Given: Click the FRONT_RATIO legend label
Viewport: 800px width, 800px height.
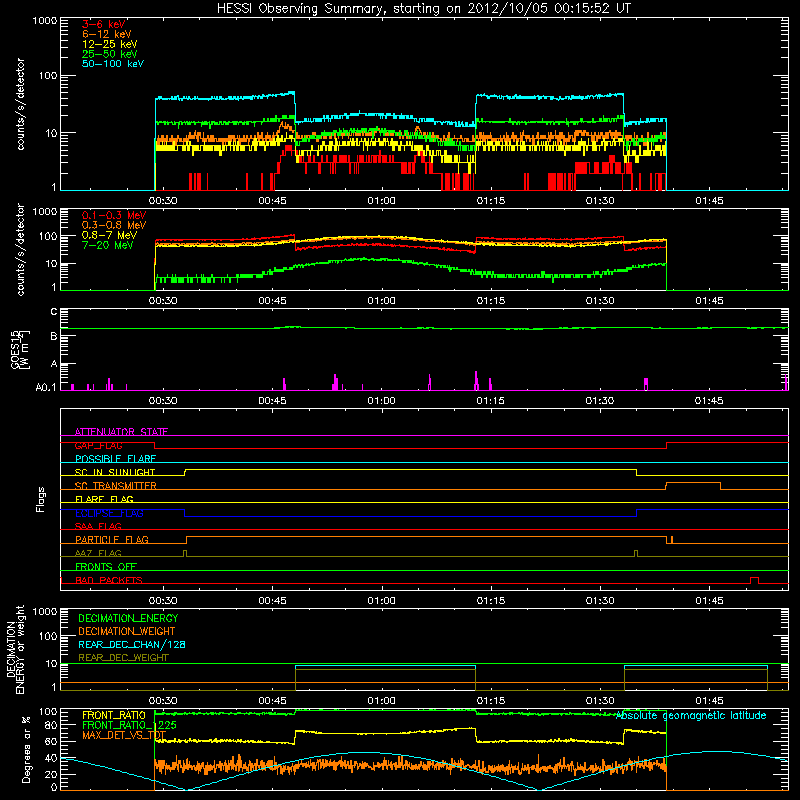Looking at the screenshot, I should (114, 715).
